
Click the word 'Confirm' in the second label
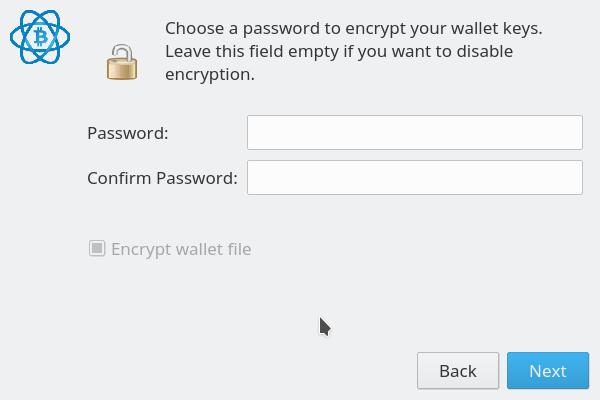[x=118, y=179]
